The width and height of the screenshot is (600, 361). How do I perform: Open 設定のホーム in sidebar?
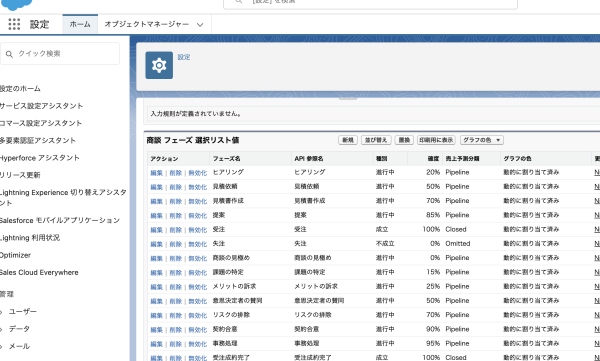[20, 88]
